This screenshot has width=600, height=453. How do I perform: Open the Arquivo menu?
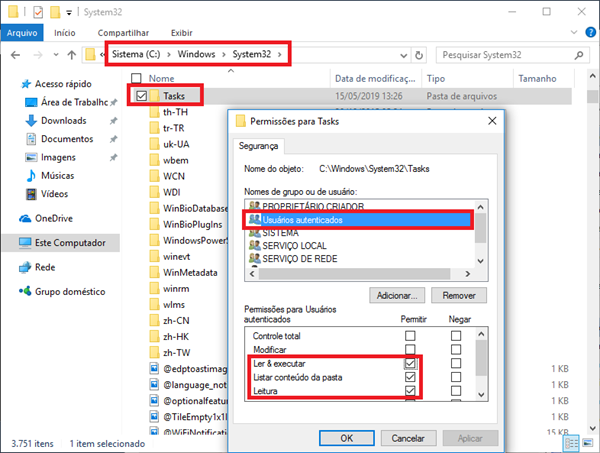point(22,33)
